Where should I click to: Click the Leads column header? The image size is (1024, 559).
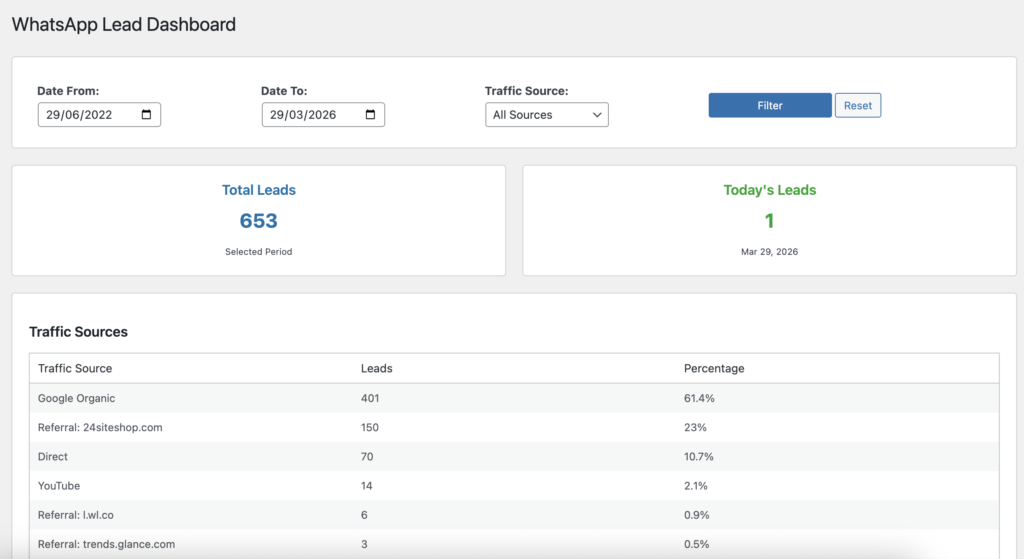coord(376,368)
